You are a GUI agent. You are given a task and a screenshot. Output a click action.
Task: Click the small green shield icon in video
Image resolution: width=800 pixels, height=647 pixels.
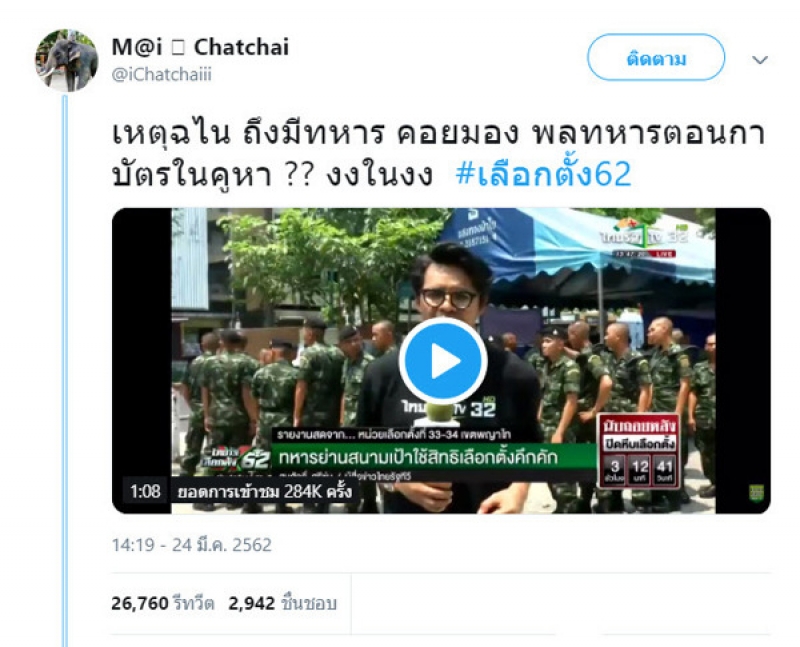pyautogui.click(x=756, y=493)
